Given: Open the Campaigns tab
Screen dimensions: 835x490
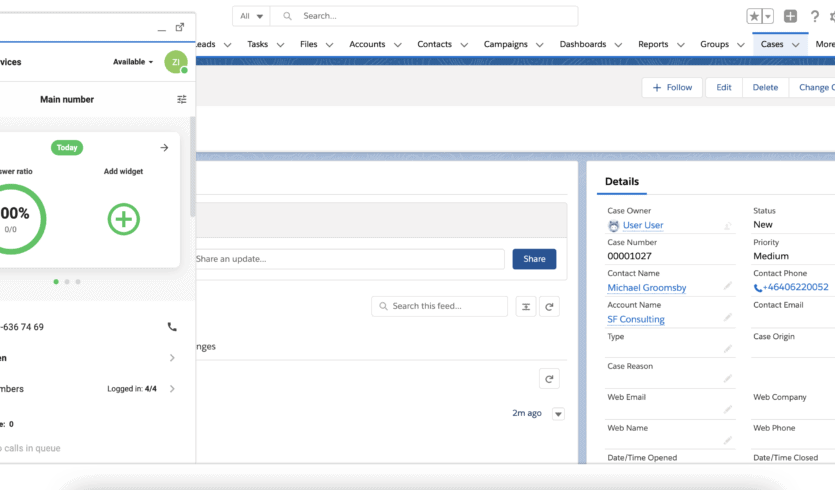Looking at the screenshot, I should [505, 44].
